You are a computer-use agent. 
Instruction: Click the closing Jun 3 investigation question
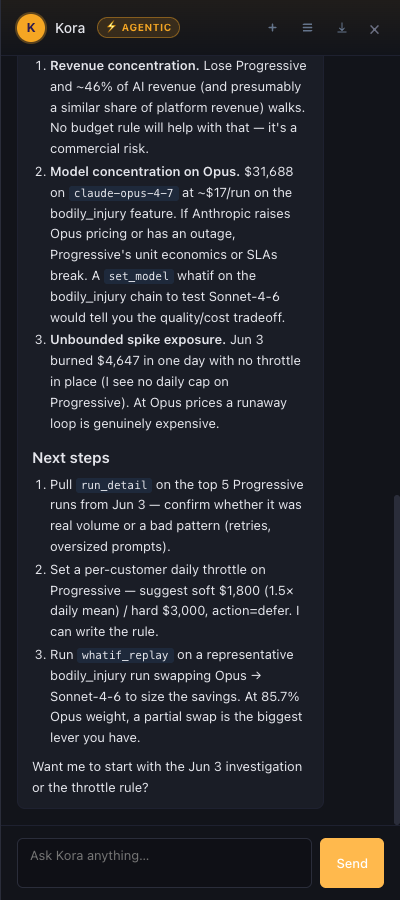click(x=167, y=777)
